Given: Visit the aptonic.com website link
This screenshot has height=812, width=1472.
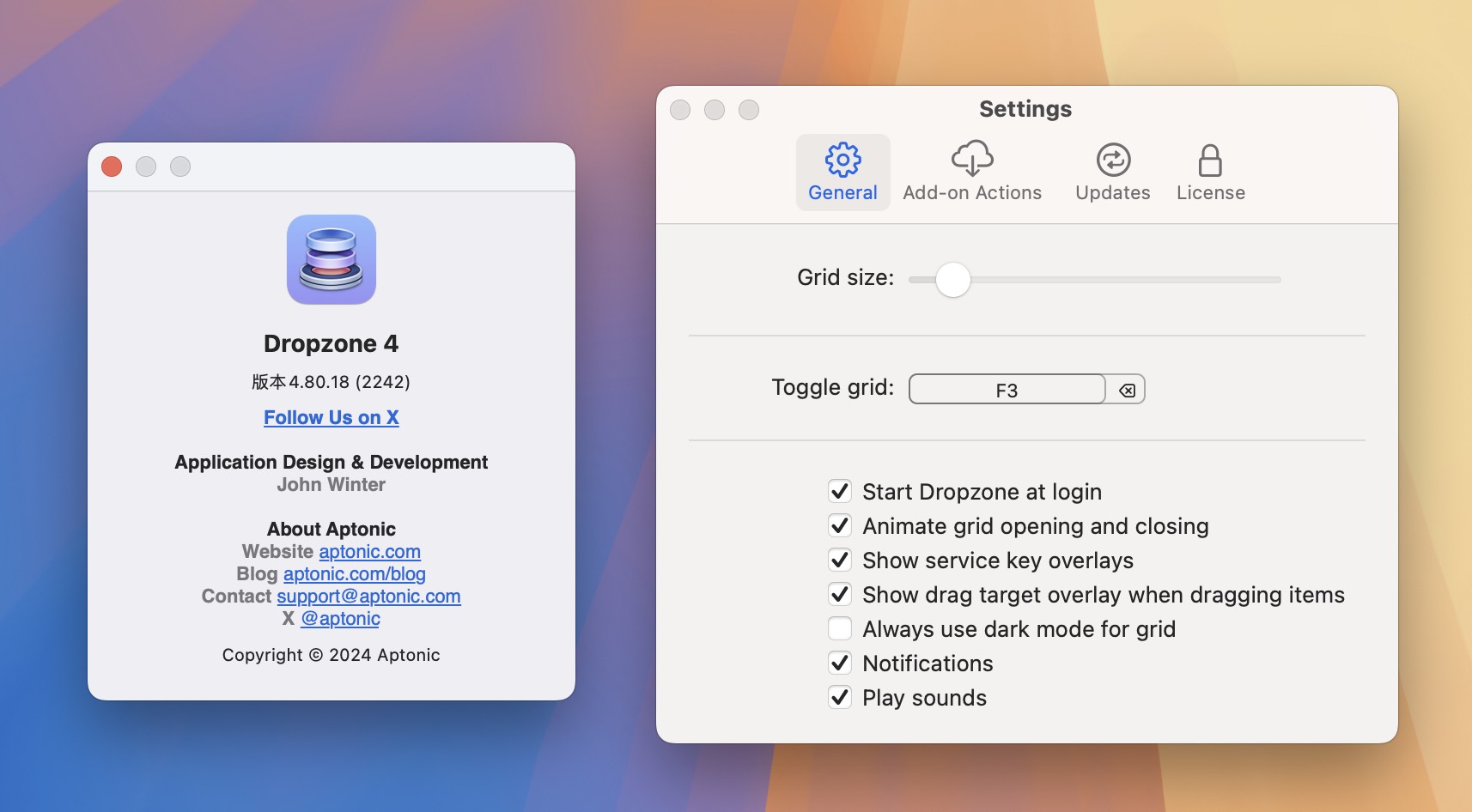Looking at the screenshot, I should pos(370,552).
